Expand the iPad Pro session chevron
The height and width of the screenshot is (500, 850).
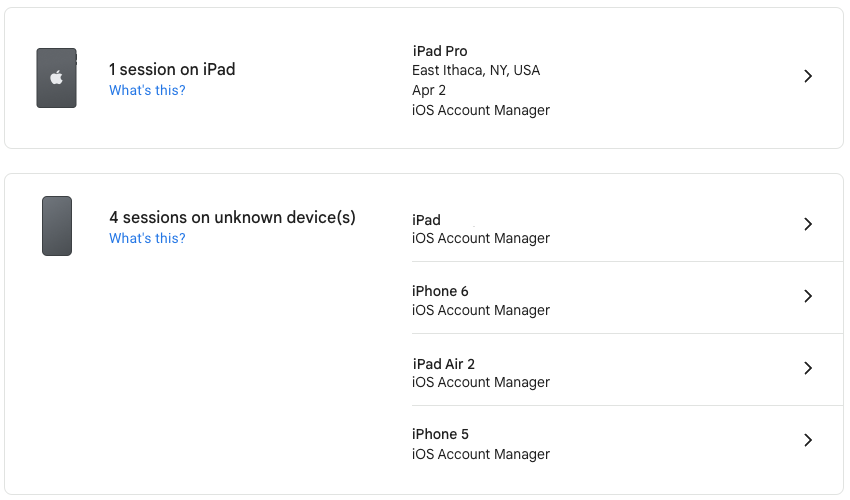click(x=808, y=77)
